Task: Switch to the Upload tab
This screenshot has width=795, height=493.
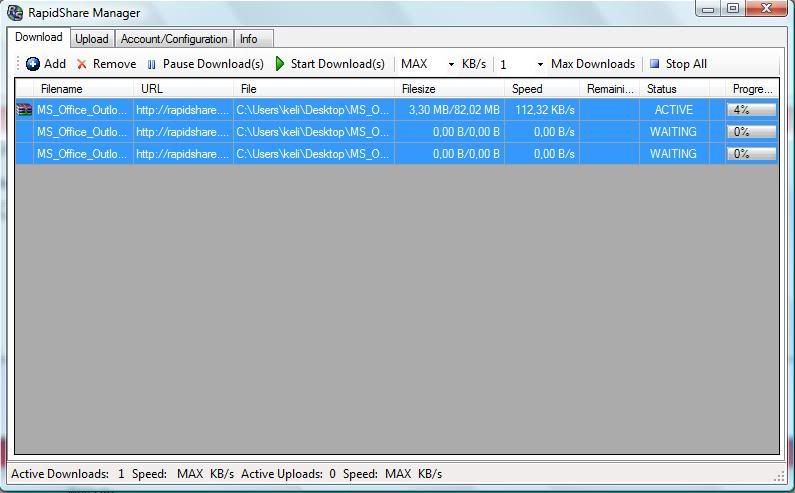Action: [92, 39]
